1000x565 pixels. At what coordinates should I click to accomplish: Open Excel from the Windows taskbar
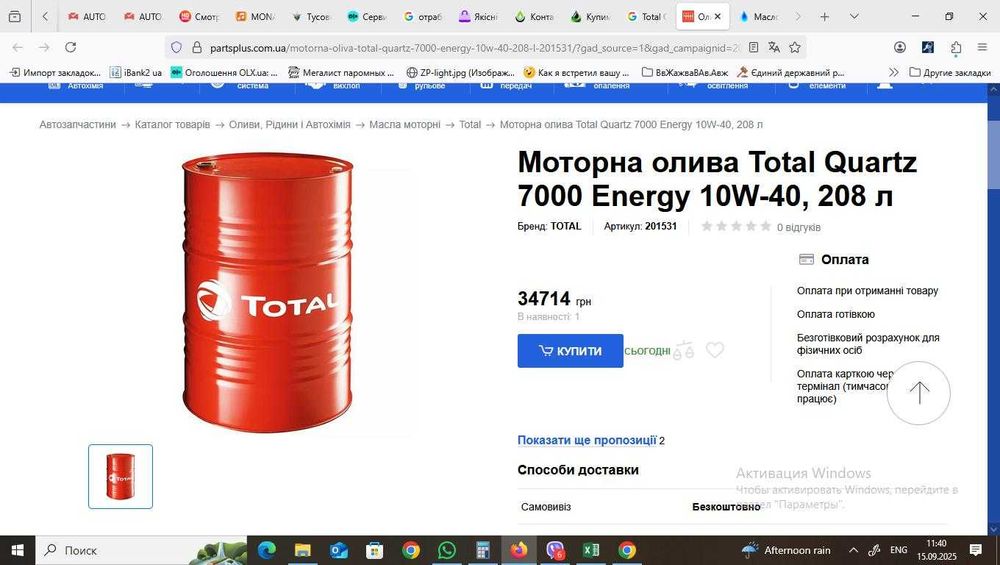click(591, 550)
